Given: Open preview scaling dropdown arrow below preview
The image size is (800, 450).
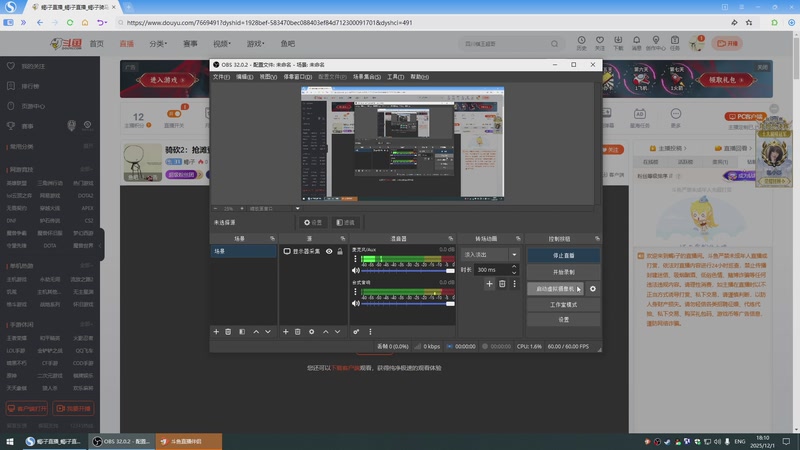Looking at the screenshot, I should pyautogui.click(x=297, y=208).
